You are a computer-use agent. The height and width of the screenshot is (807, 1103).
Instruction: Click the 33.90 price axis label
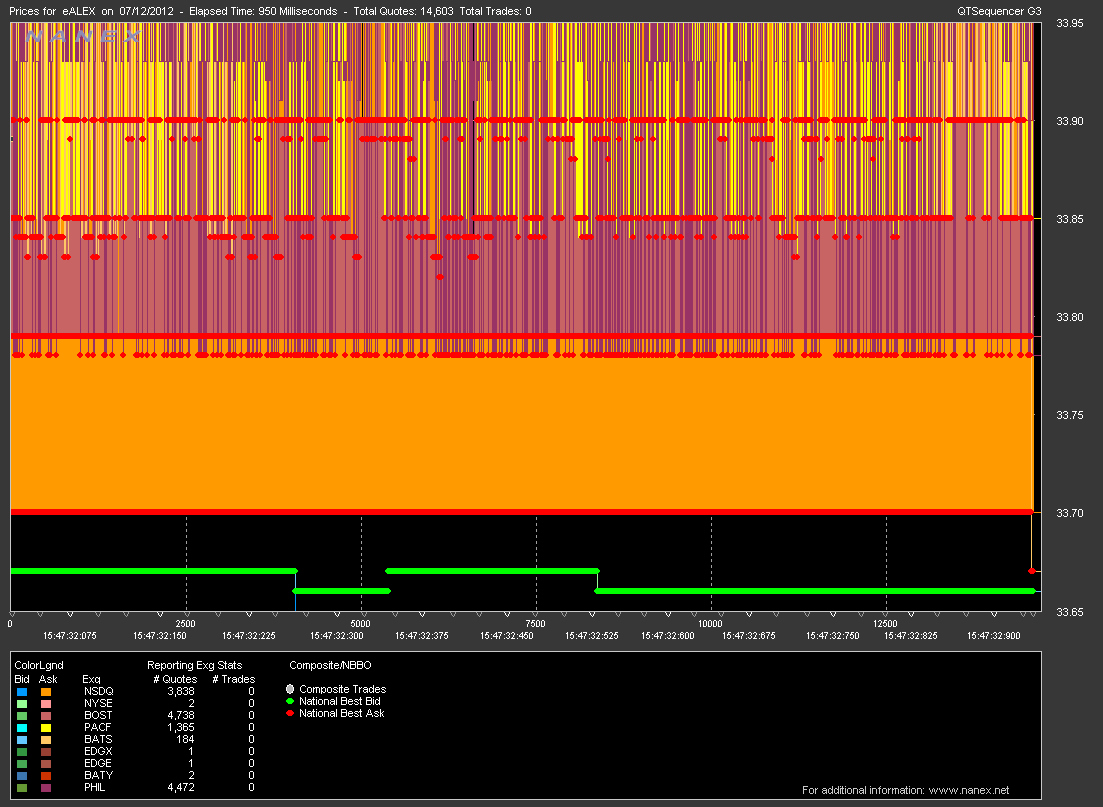1070,121
